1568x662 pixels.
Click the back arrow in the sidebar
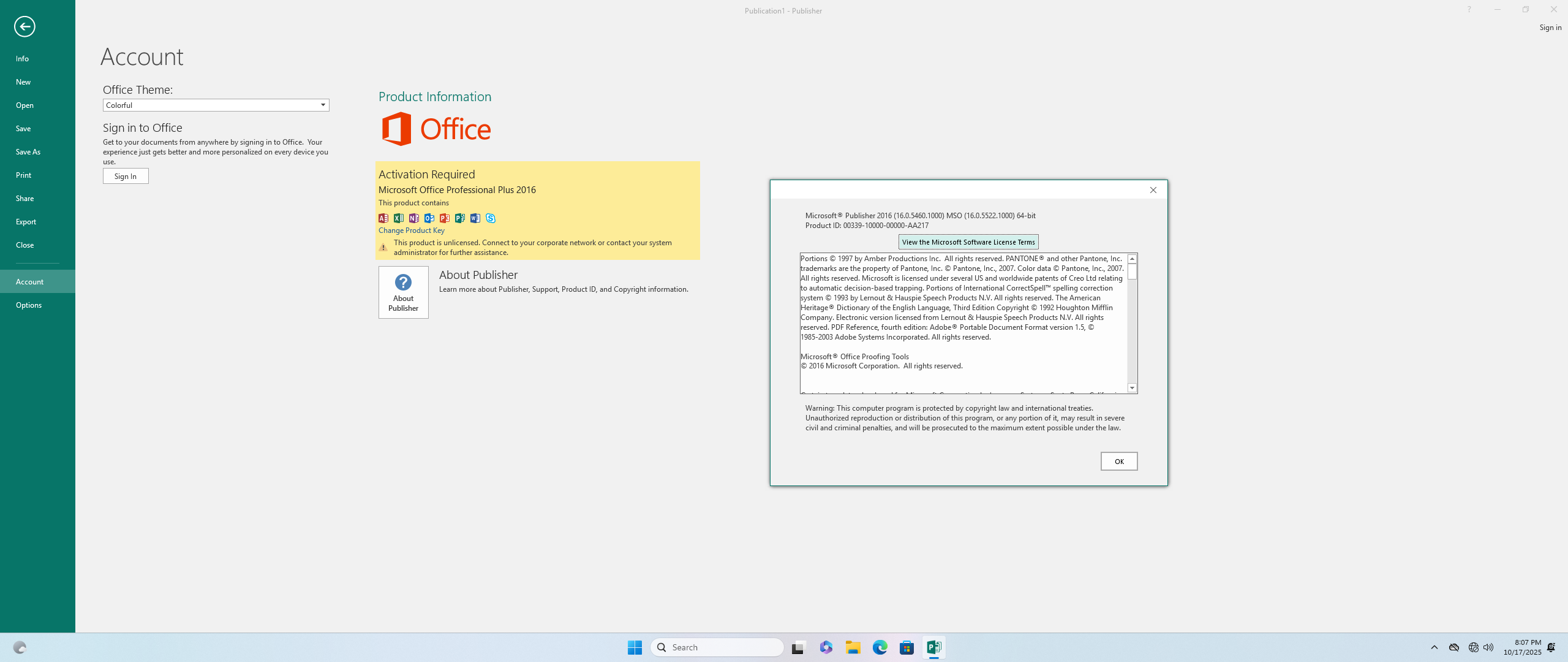coord(24,26)
